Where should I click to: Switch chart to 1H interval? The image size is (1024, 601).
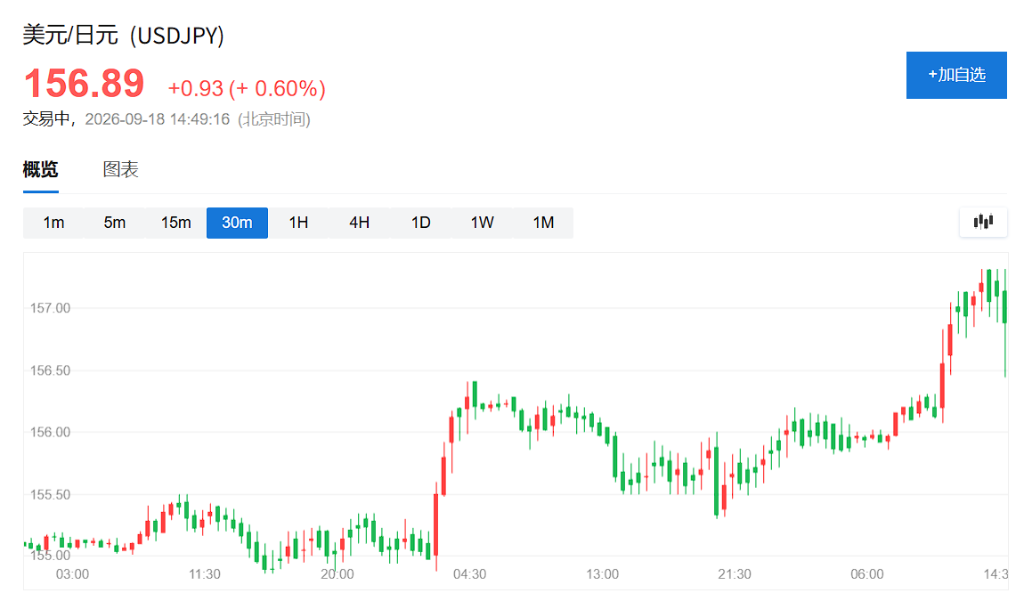tap(298, 223)
